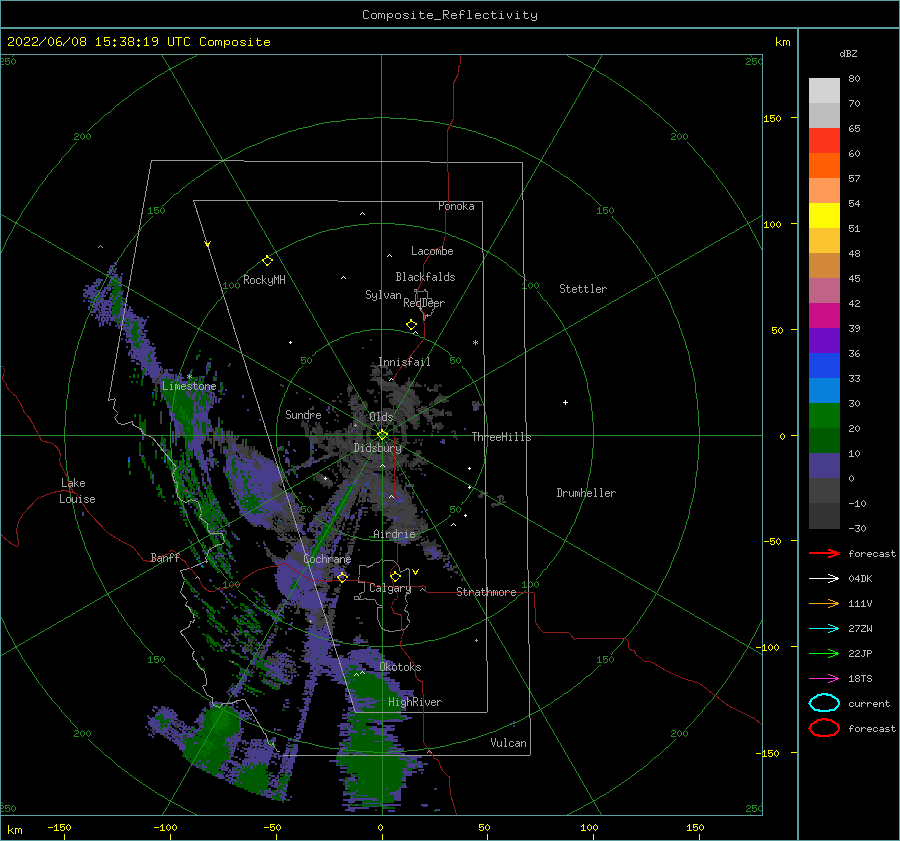This screenshot has width=900, height=841.
Task: Select the gray 65–70 dBZ swatch
Action: pos(824,116)
